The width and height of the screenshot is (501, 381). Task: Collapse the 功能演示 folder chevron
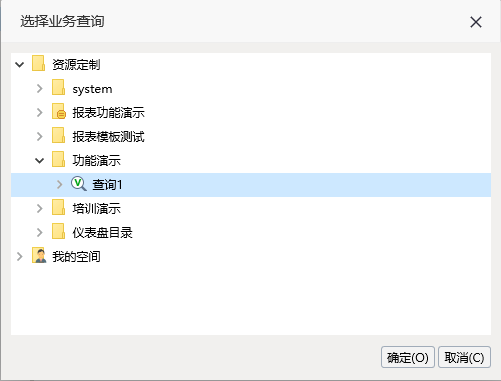[40, 161]
